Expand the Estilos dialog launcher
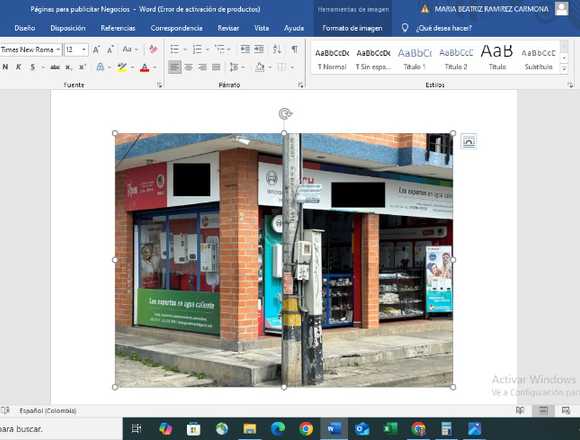This screenshot has height=440, width=580. click(571, 85)
